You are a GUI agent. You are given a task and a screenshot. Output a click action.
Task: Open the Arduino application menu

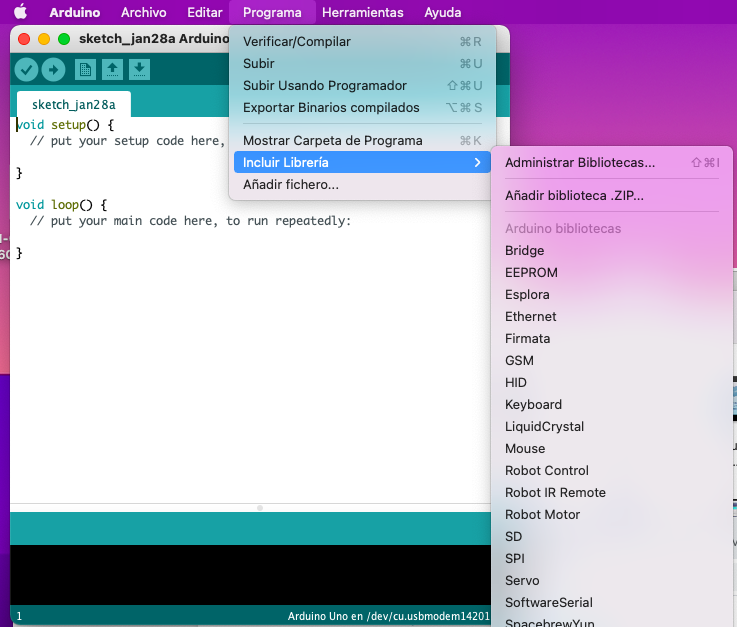click(75, 12)
